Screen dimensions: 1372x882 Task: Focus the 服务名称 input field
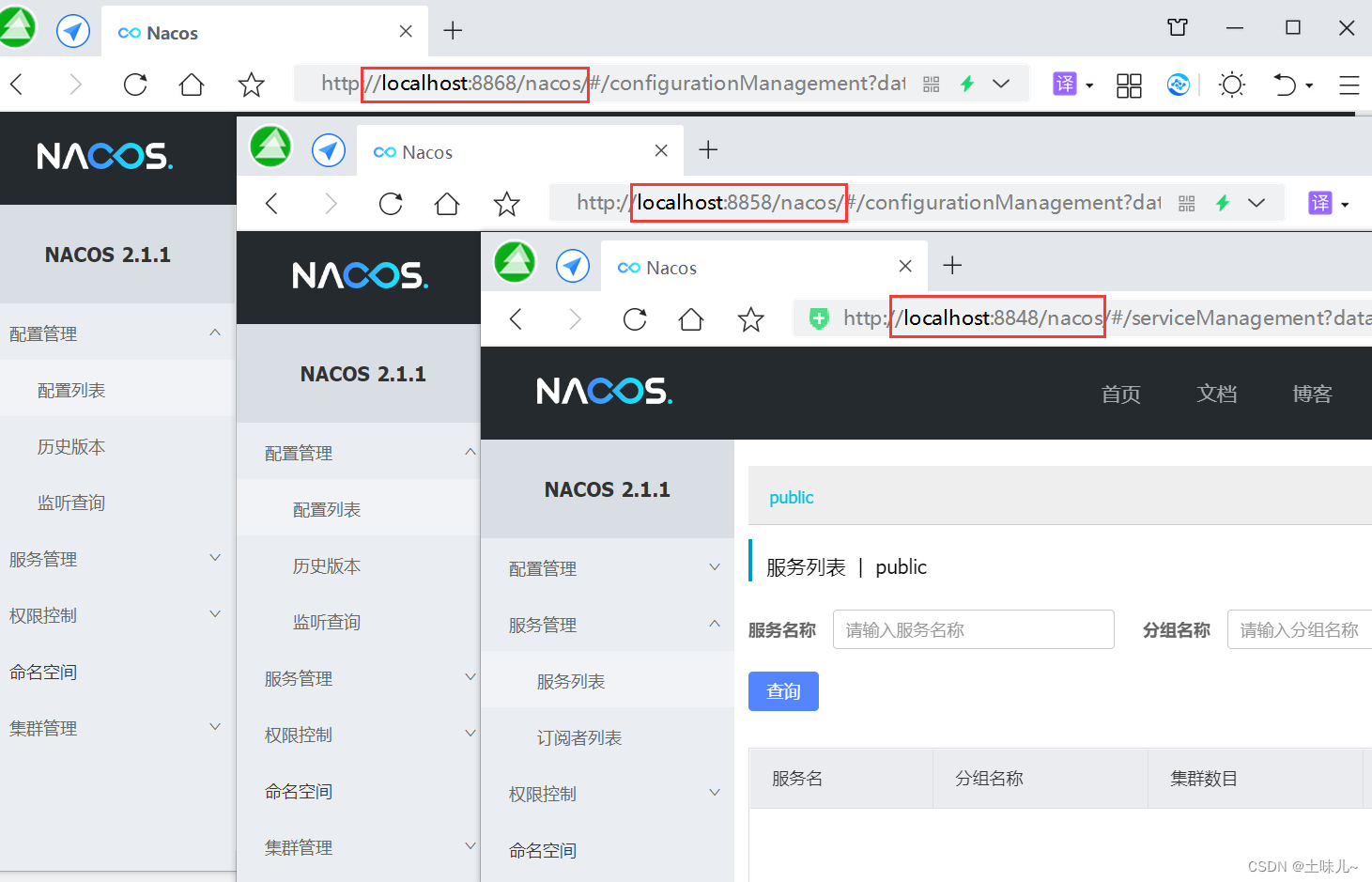click(974, 629)
